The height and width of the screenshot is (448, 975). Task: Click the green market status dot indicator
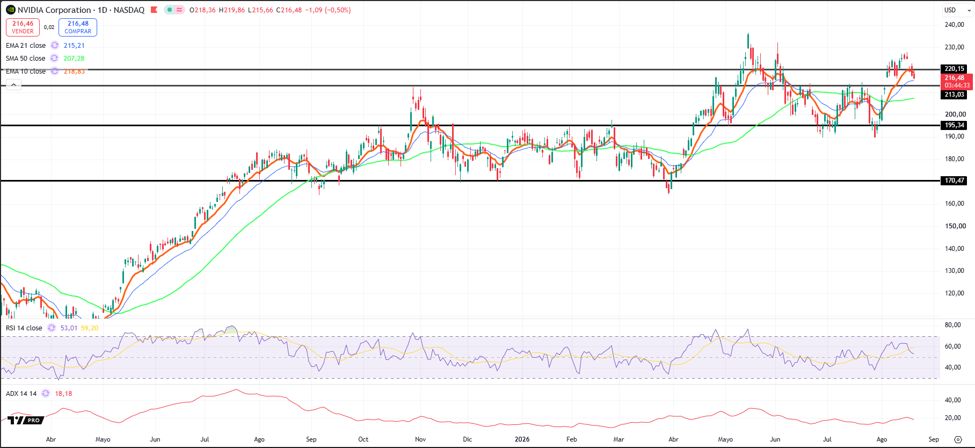[170, 9]
